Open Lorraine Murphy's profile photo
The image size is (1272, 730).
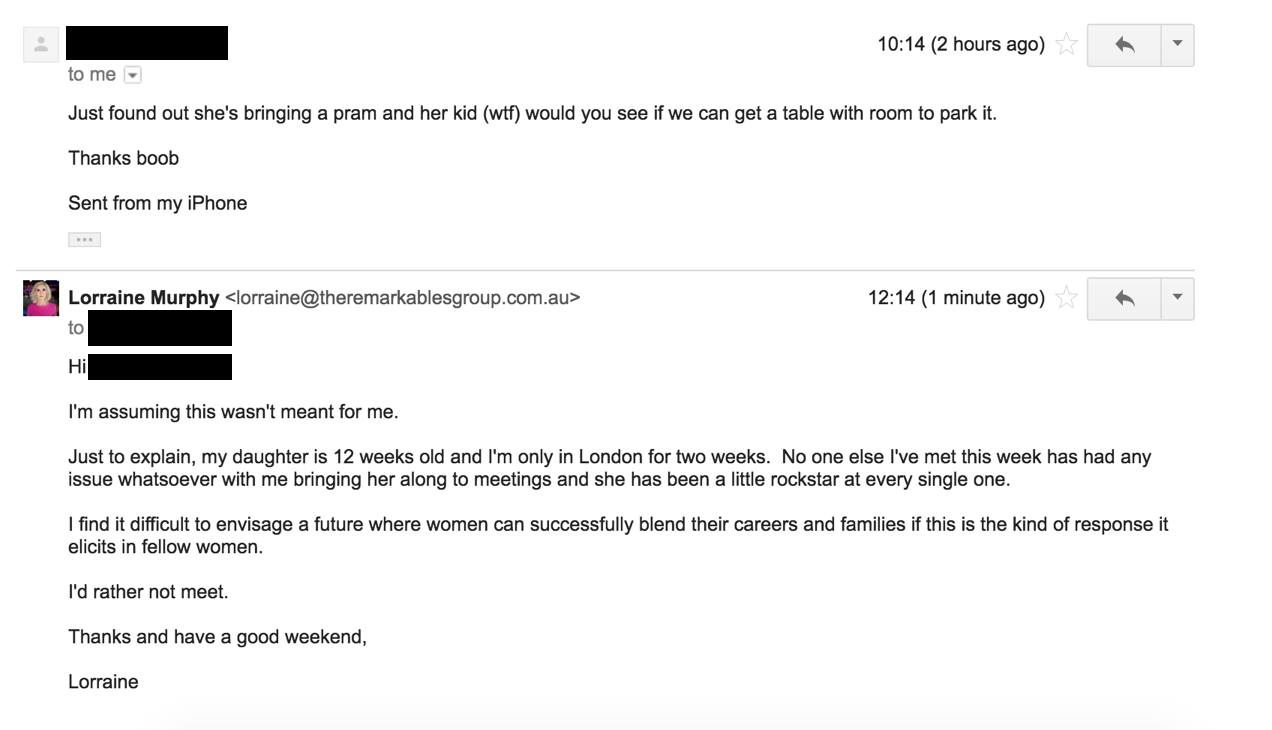[41, 298]
